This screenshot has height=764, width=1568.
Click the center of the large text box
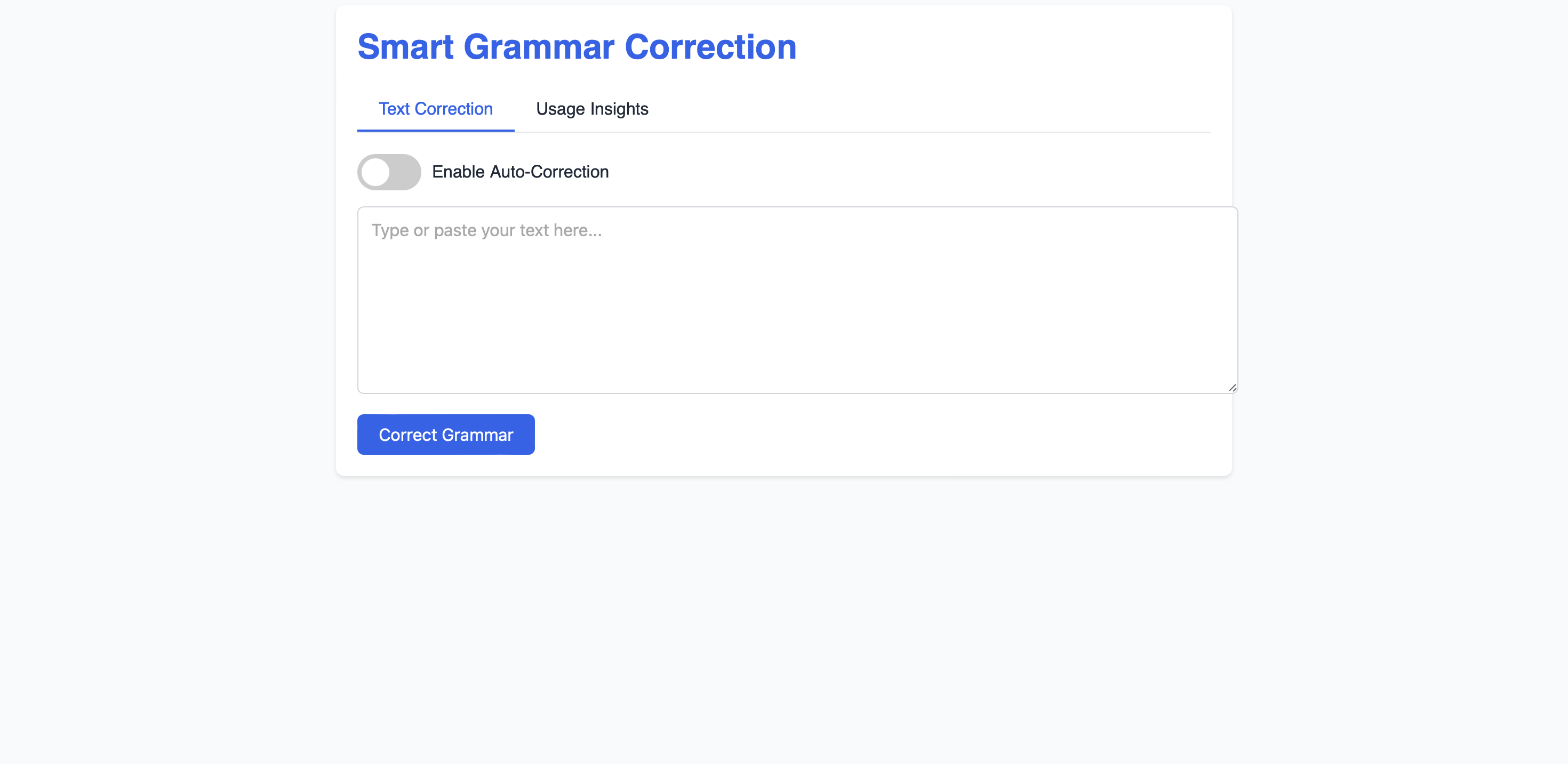pos(797,299)
